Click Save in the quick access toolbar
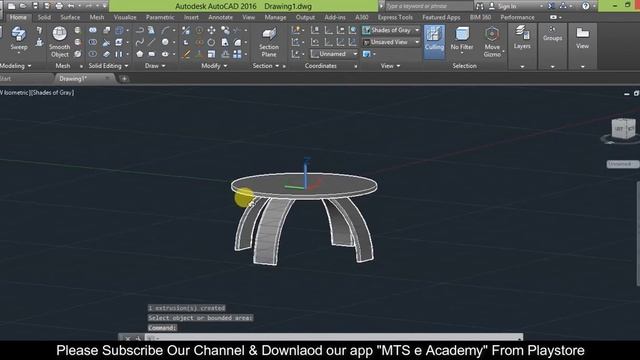This screenshot has width=640, height=360. (35, 6)
